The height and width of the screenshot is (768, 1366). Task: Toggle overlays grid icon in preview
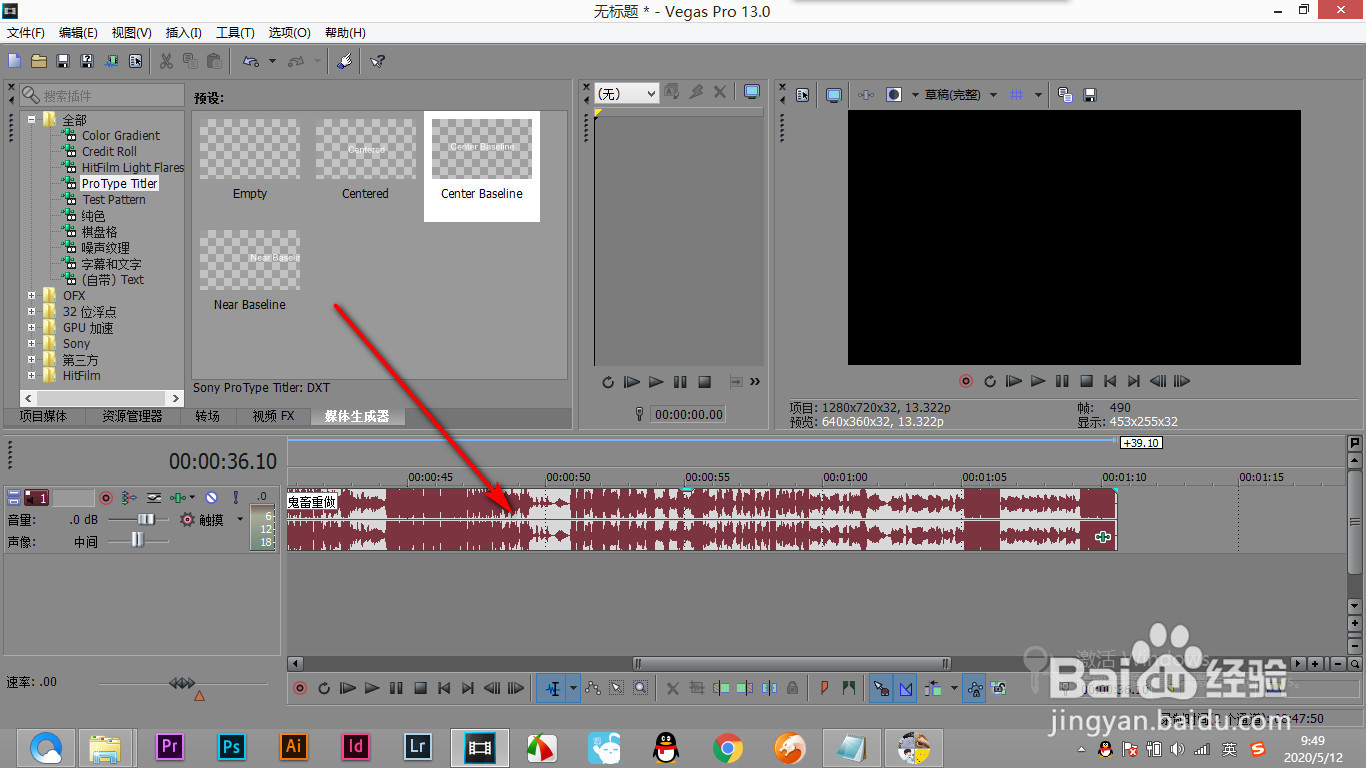(1017, 95)
